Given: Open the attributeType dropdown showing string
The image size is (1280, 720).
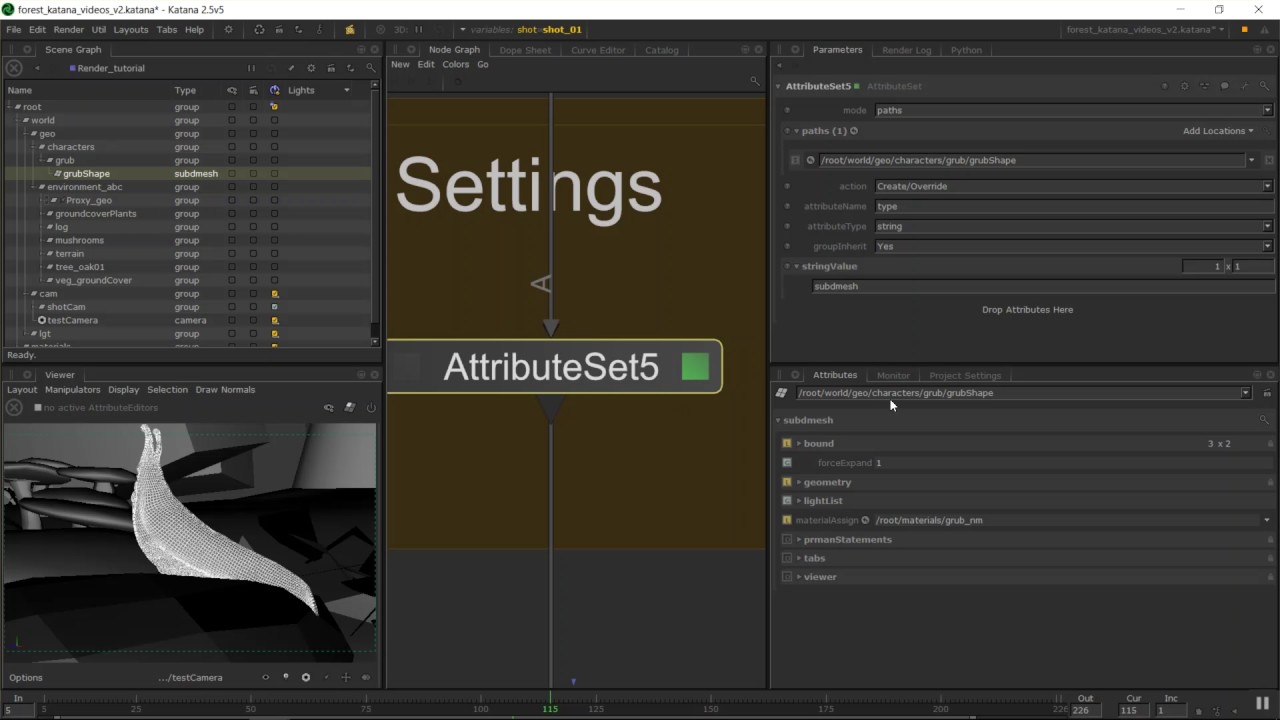Looking at the screenshot, I should pos(1074,226).
